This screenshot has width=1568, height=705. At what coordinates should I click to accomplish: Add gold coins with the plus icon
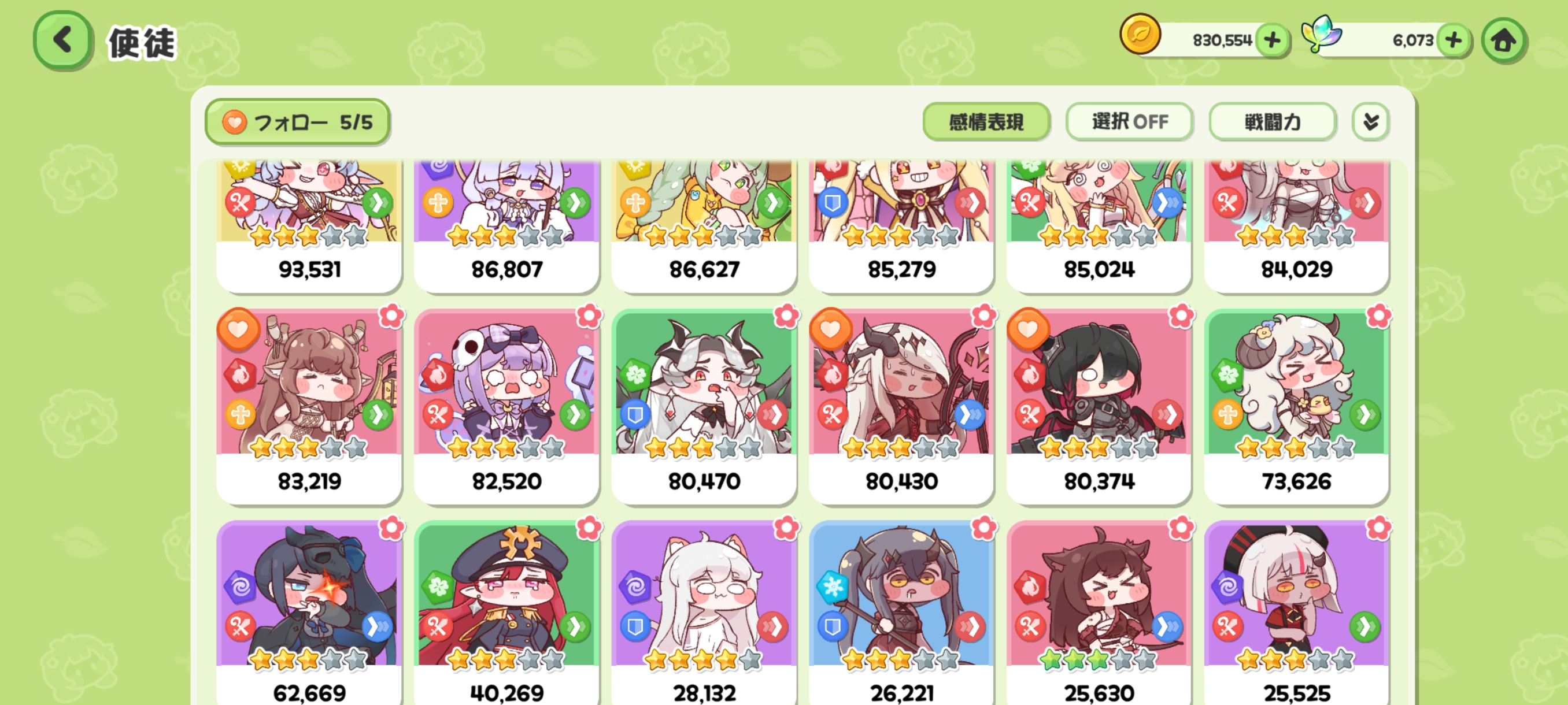[x=1272, y=41]
